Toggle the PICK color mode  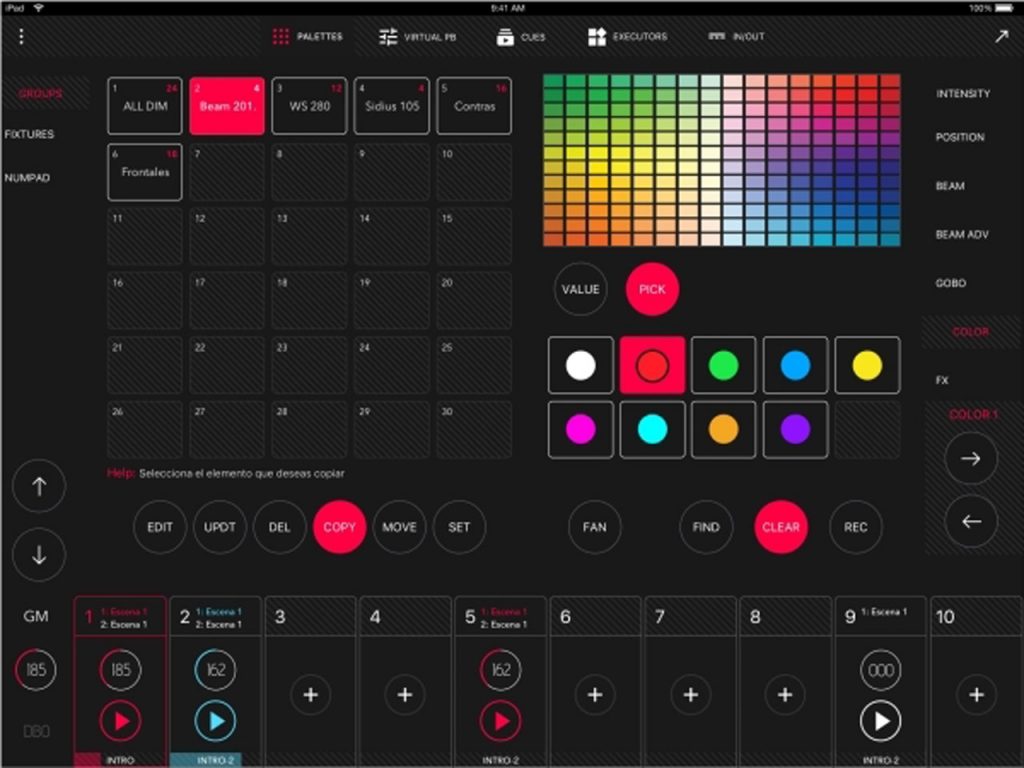(x=652, y=289)
